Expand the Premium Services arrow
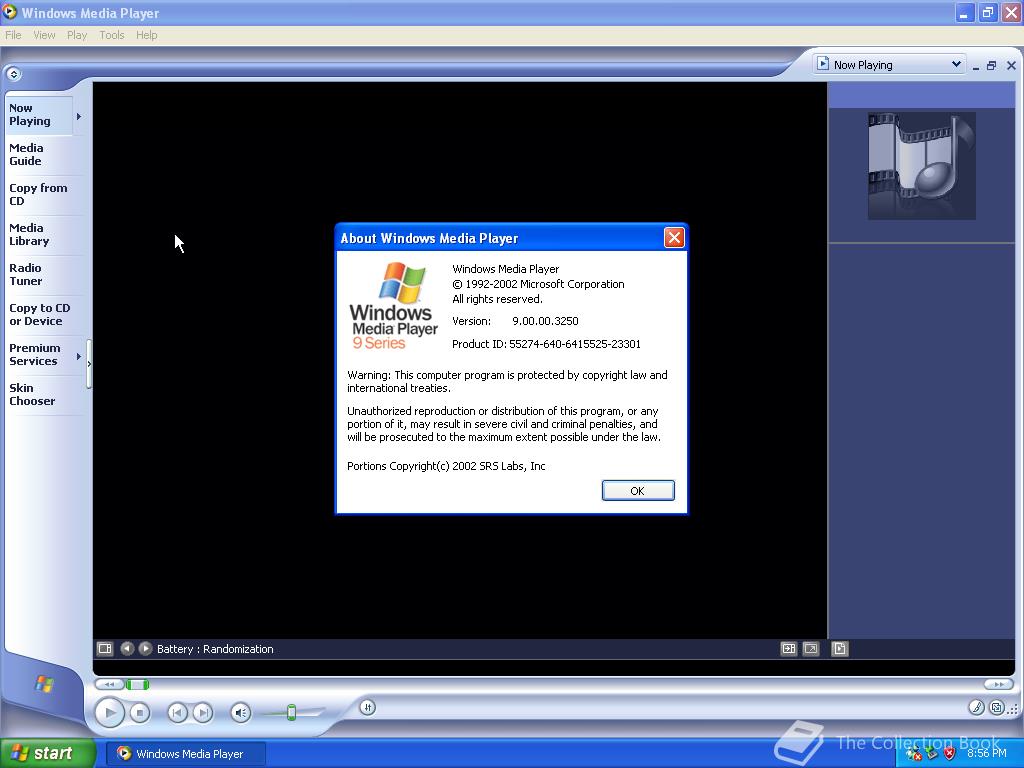Viewport: 1024px width, 768px height. pyautogui.click(x=79, y=354)
